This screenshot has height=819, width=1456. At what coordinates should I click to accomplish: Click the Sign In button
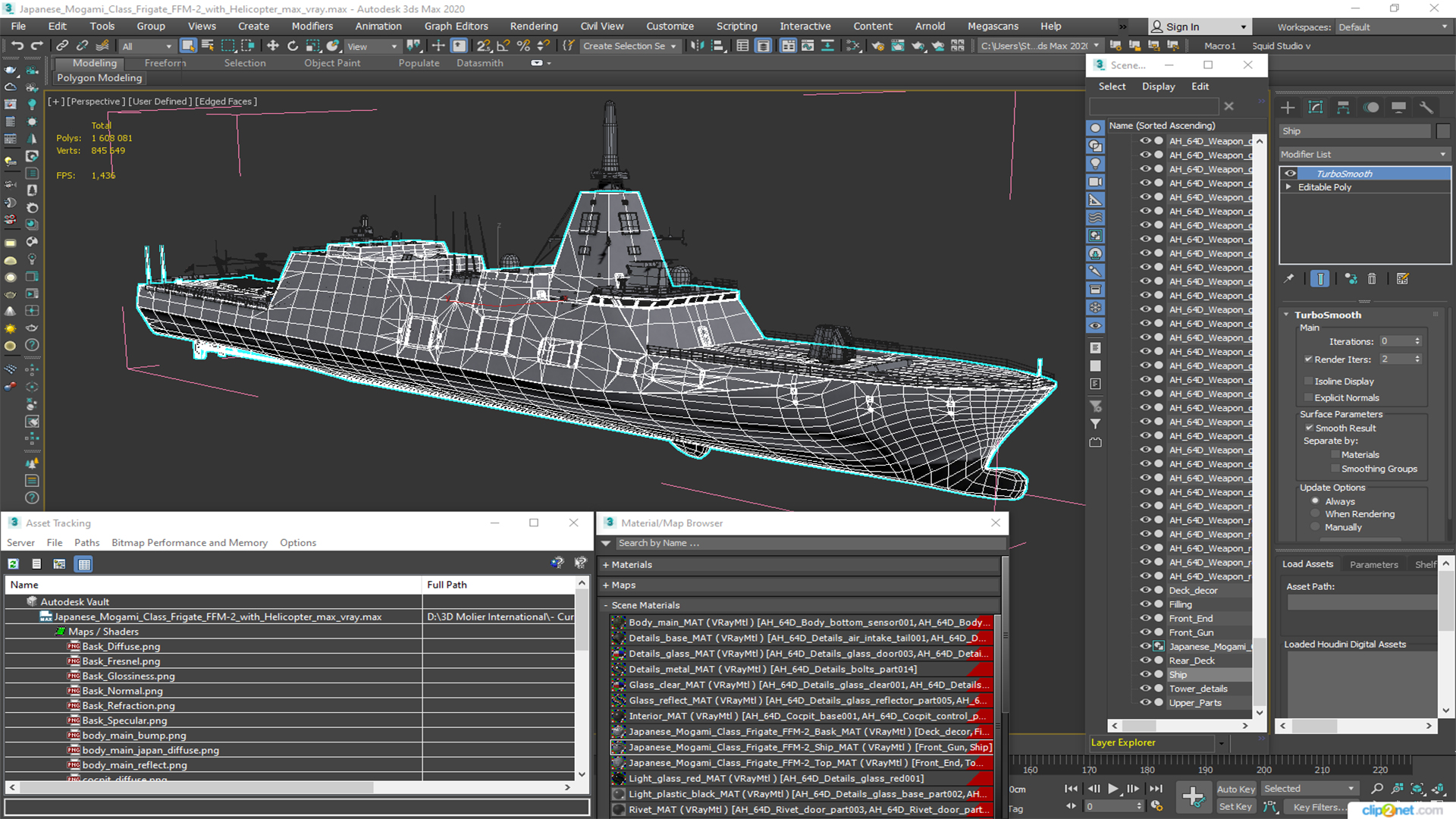1198,27
